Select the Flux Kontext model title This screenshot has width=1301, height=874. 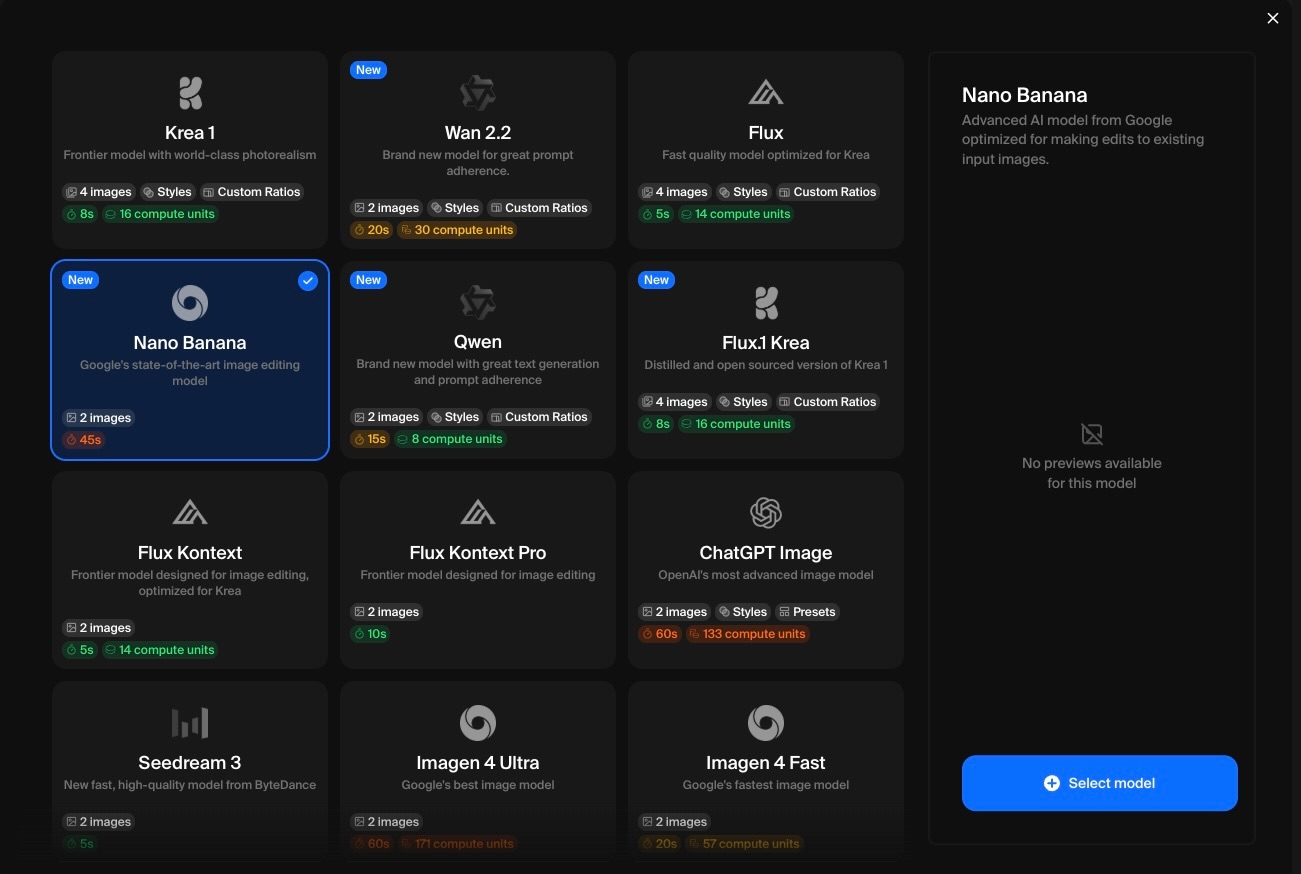click(190, 553)
